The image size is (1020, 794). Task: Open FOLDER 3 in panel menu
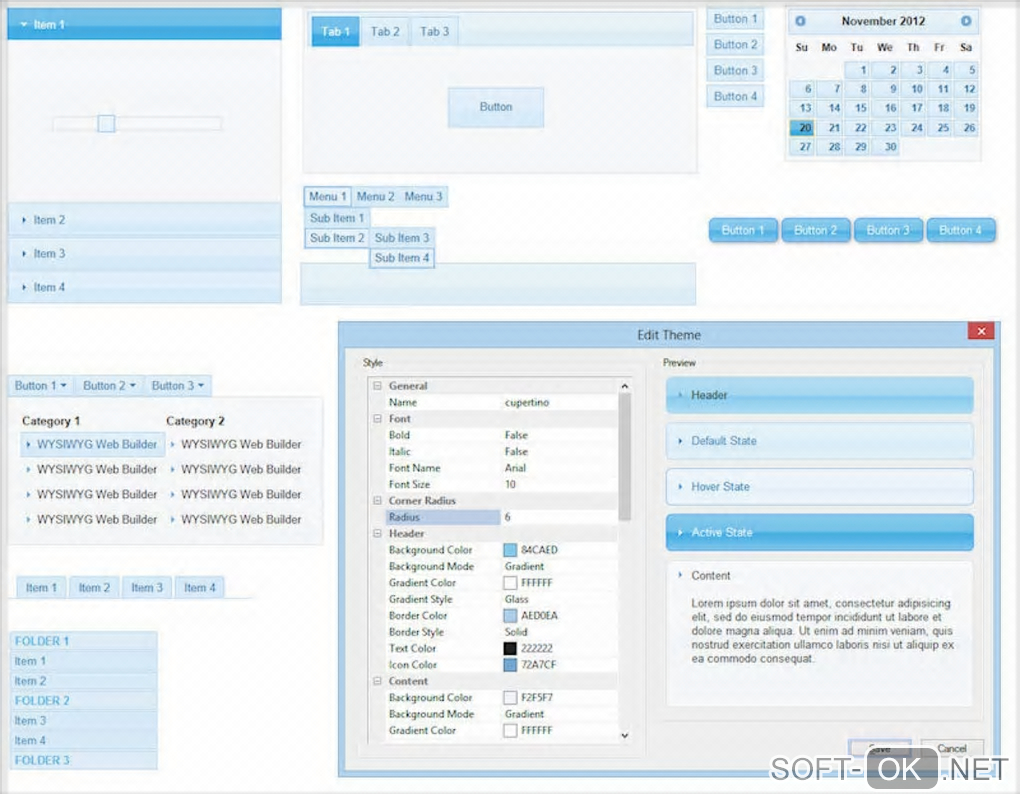pos(83,760)
